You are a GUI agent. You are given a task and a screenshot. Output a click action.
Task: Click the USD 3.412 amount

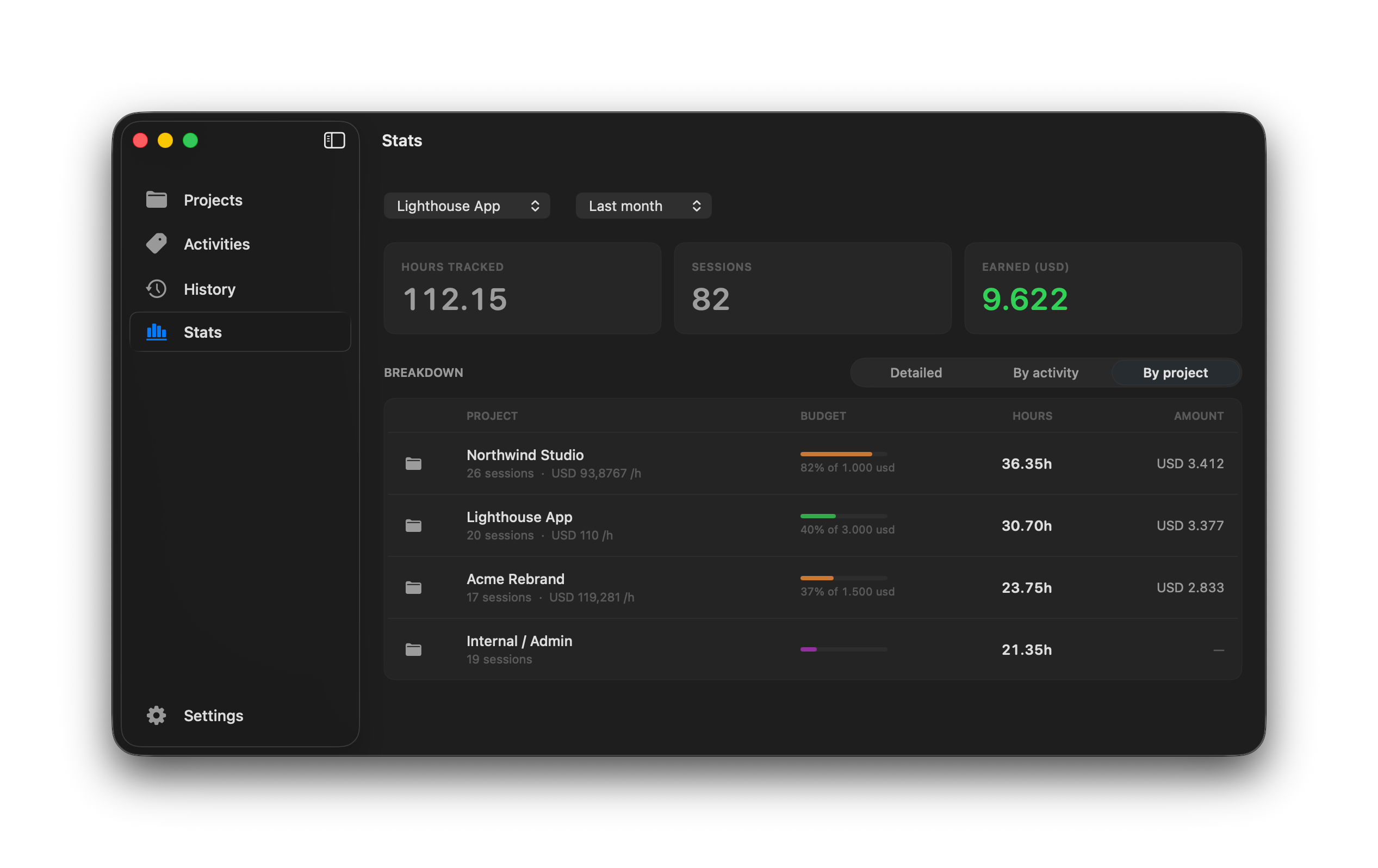tap(1190, 463)
